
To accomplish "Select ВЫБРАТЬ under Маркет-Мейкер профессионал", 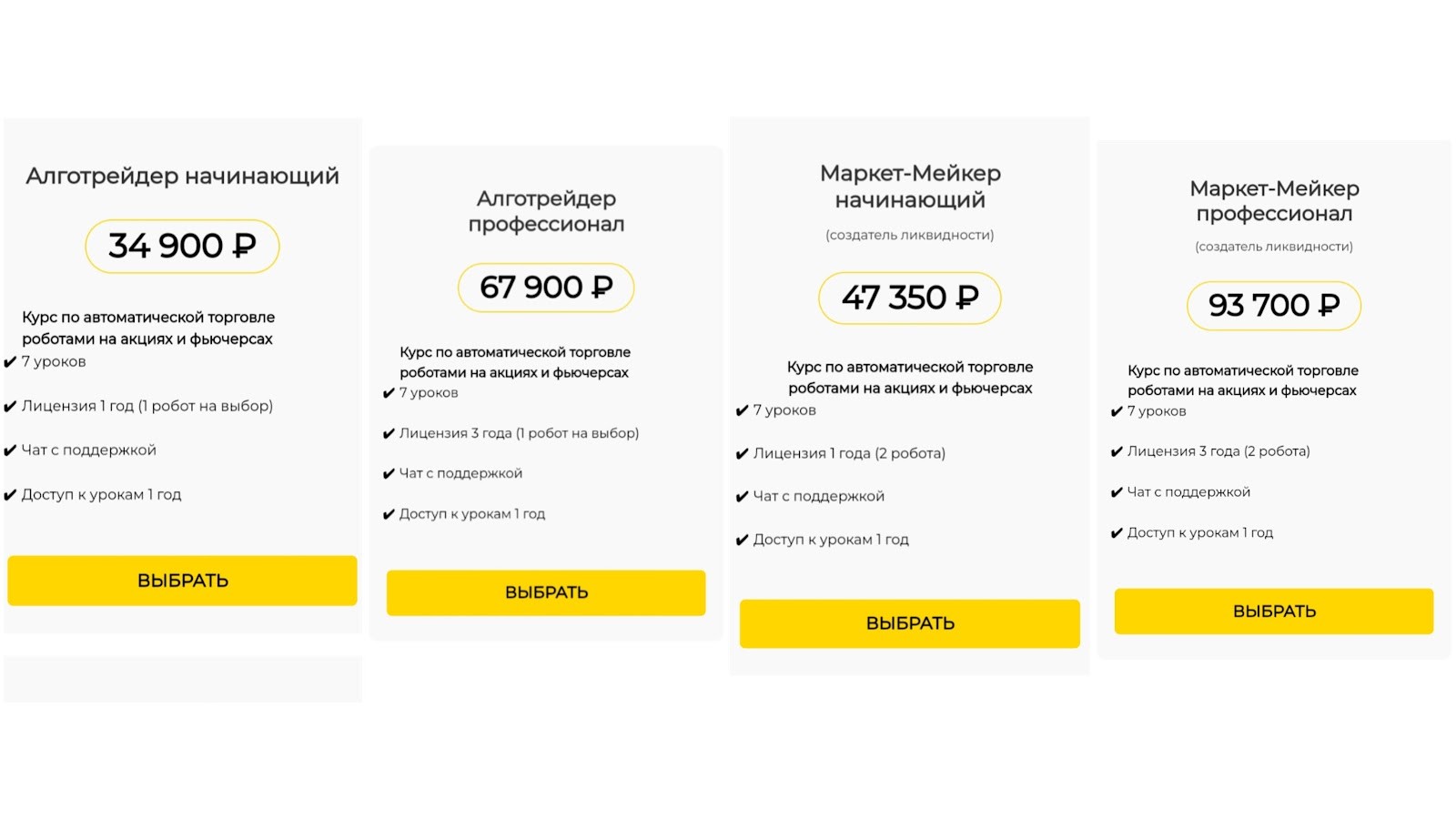I will click(1274, 612).
